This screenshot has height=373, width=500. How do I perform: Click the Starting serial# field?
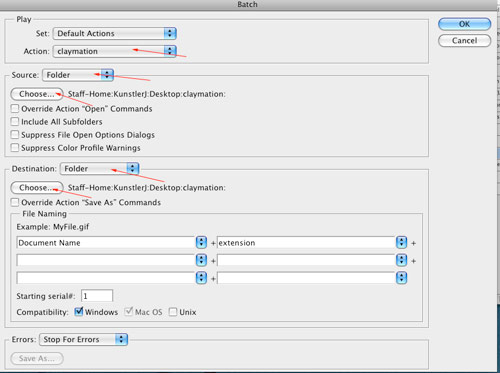click(x=97, y=296)
